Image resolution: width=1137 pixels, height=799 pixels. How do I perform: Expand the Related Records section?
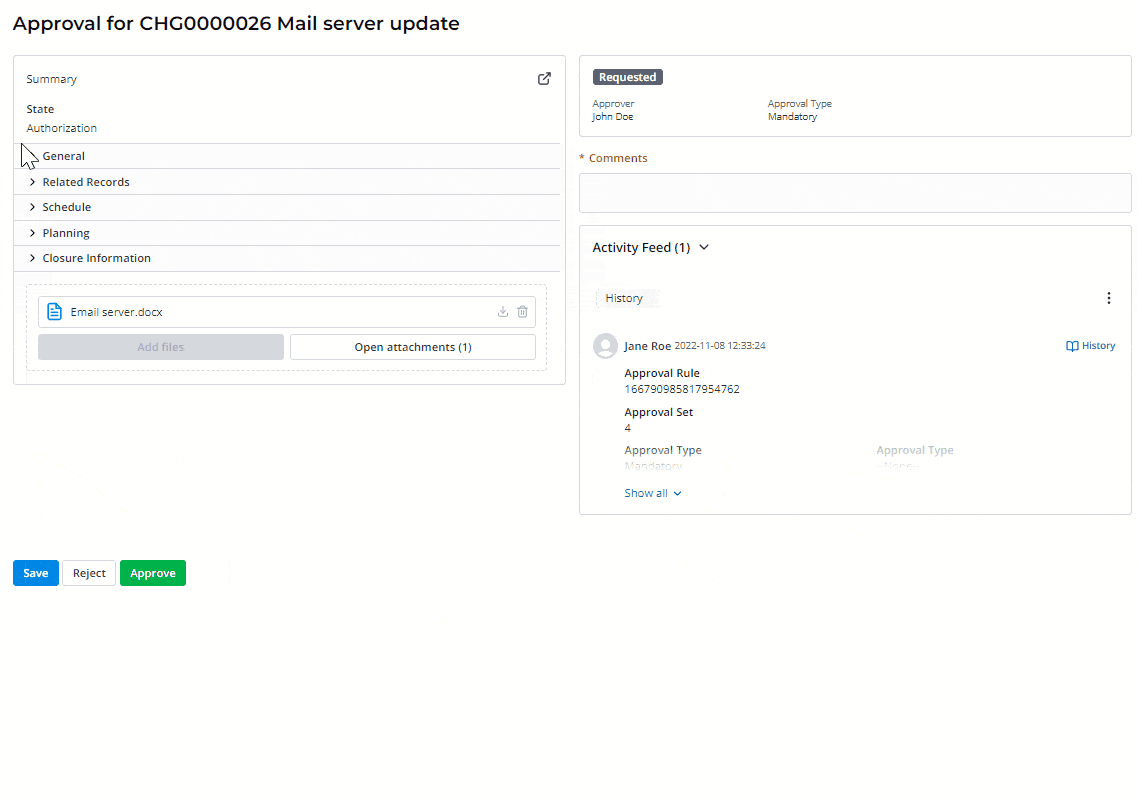85,182
